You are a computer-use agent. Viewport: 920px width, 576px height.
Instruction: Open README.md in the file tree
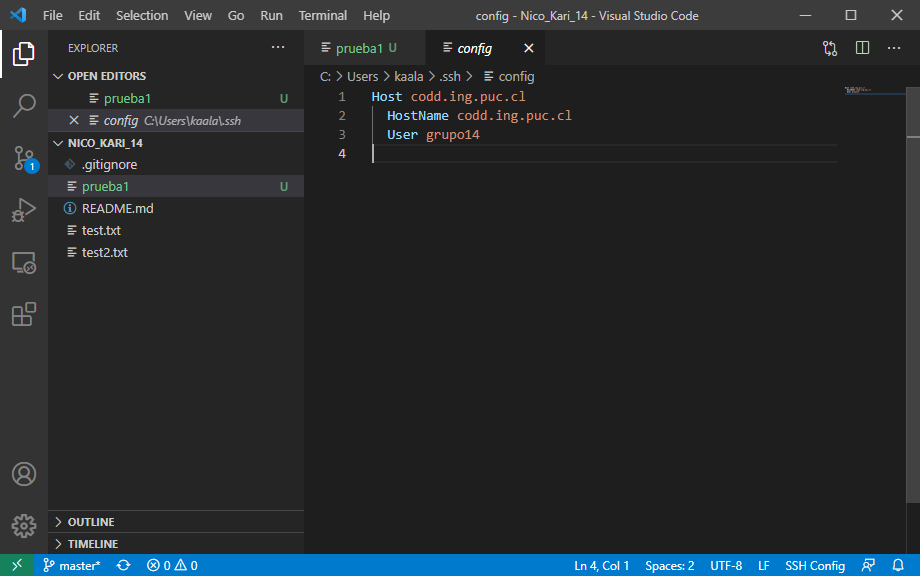pyautogui.click(x=176, y=209)
